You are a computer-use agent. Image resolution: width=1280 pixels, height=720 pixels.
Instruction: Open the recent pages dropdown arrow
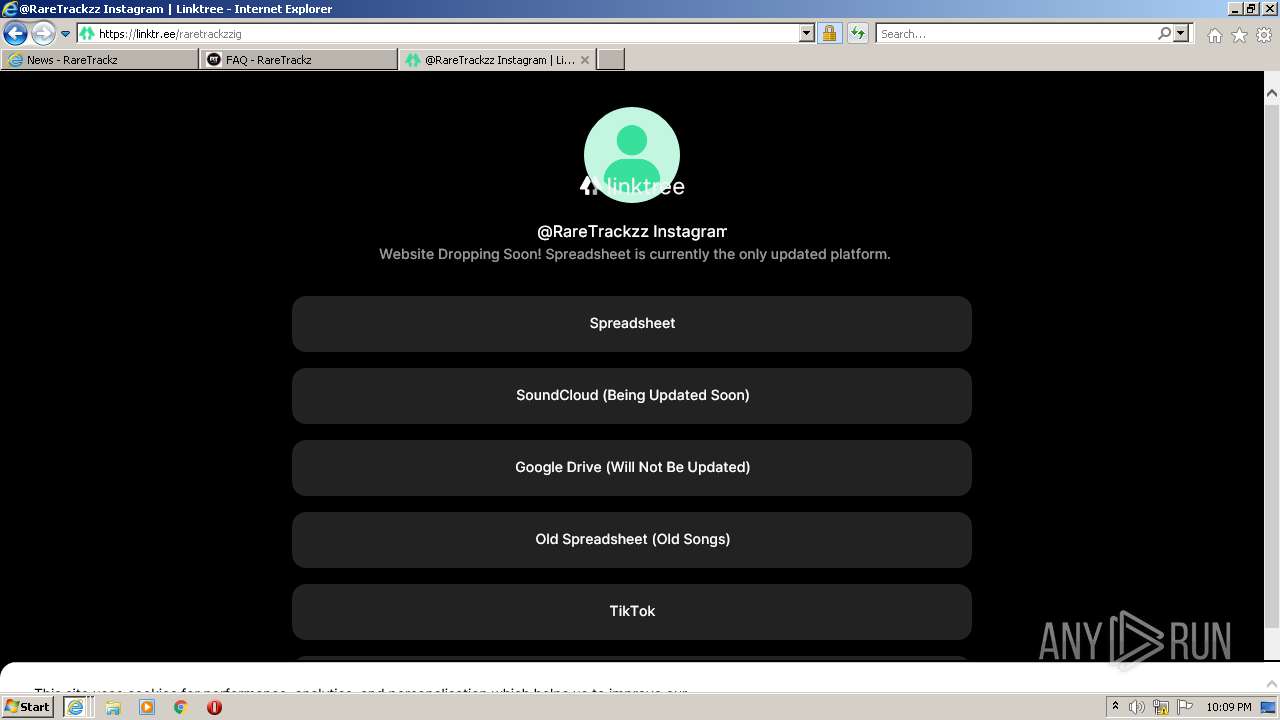pos(66,34)
